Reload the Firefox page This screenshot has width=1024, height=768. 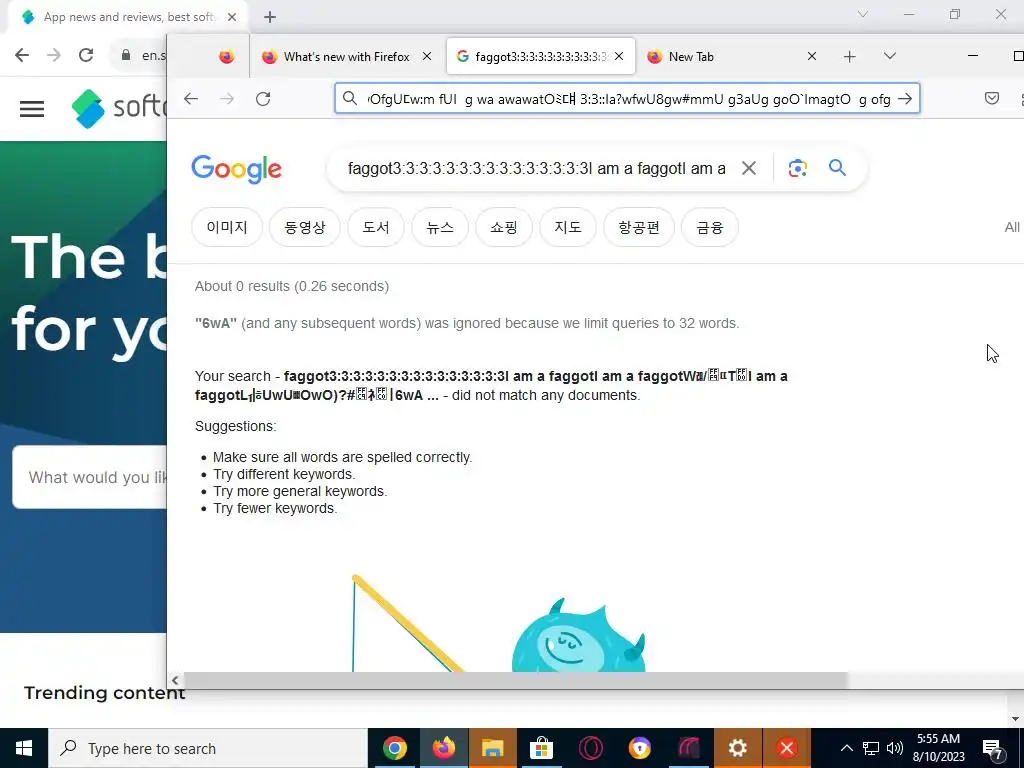263,99
